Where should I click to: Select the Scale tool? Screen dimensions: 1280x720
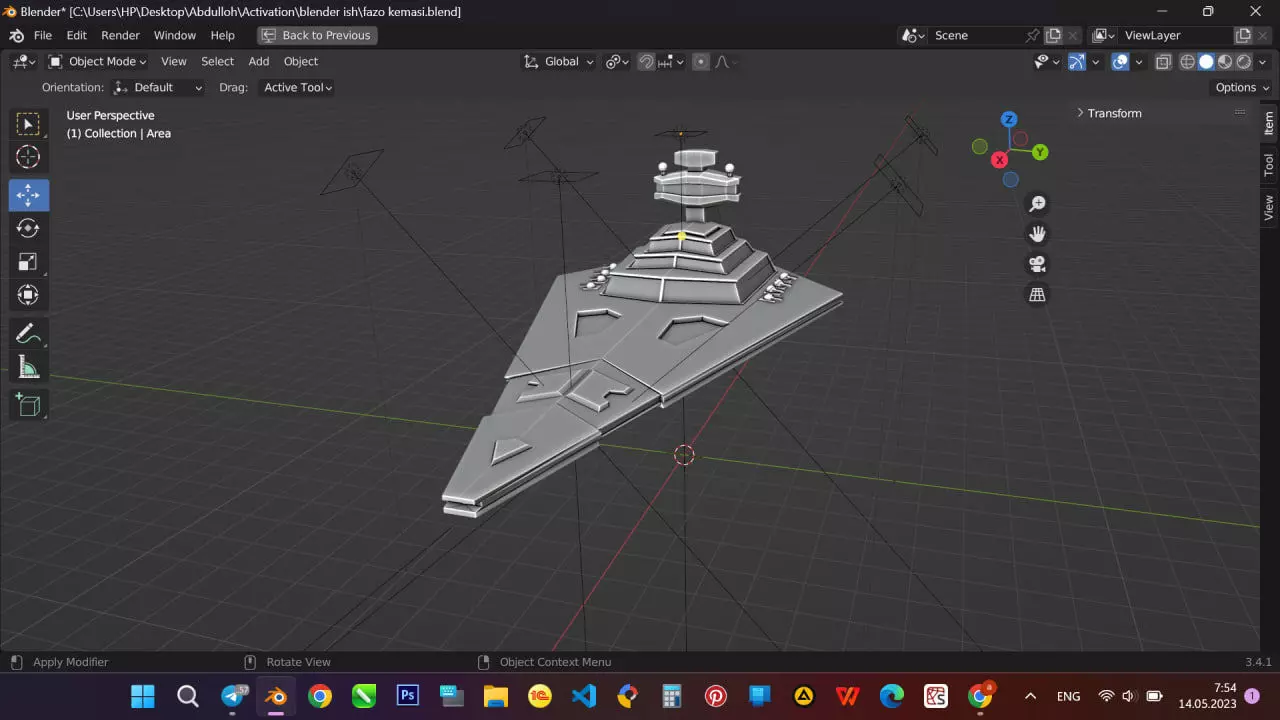[x=28, y=262]
